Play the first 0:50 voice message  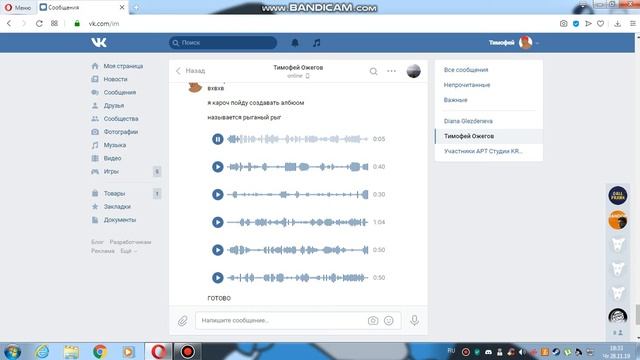218,250
